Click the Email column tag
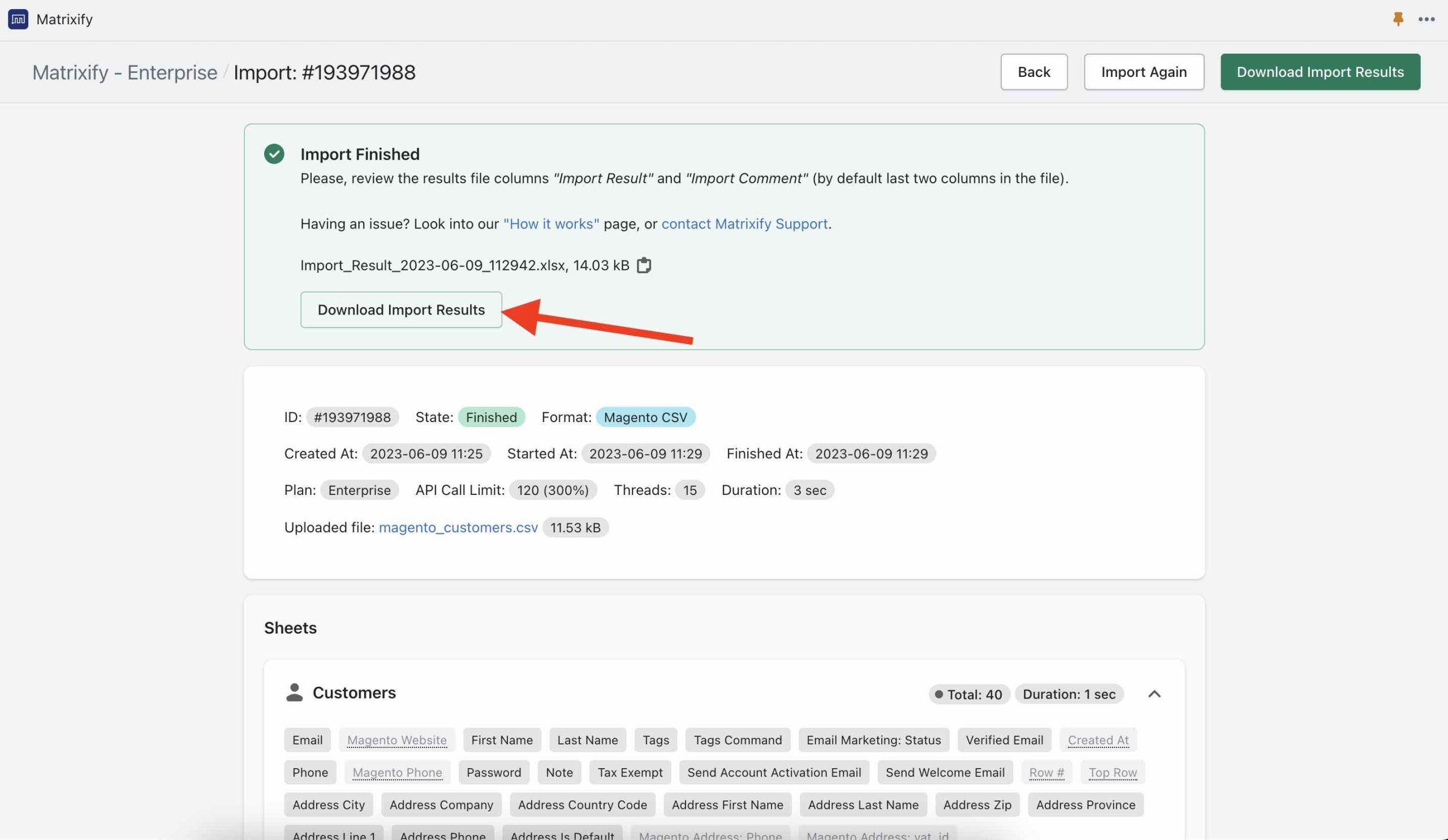 (x=307, y=740)
